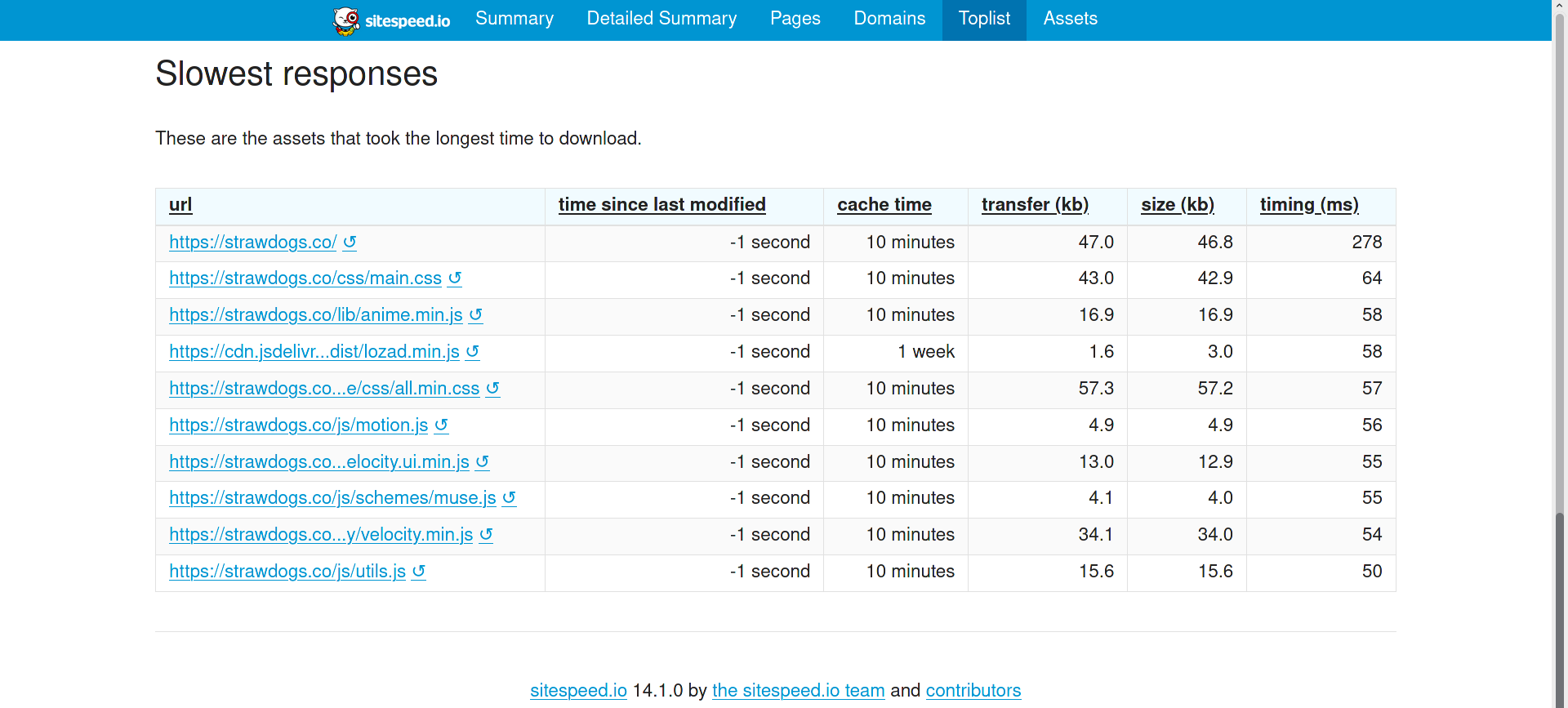Click the 56 timing value

[x=1372, y=425]
